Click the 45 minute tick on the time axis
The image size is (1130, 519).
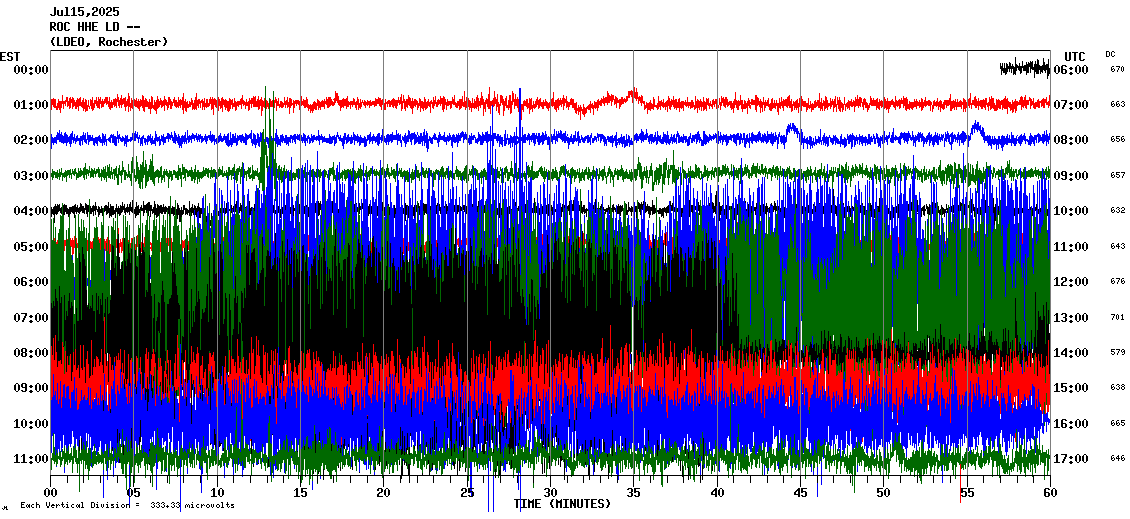[800, 493]
